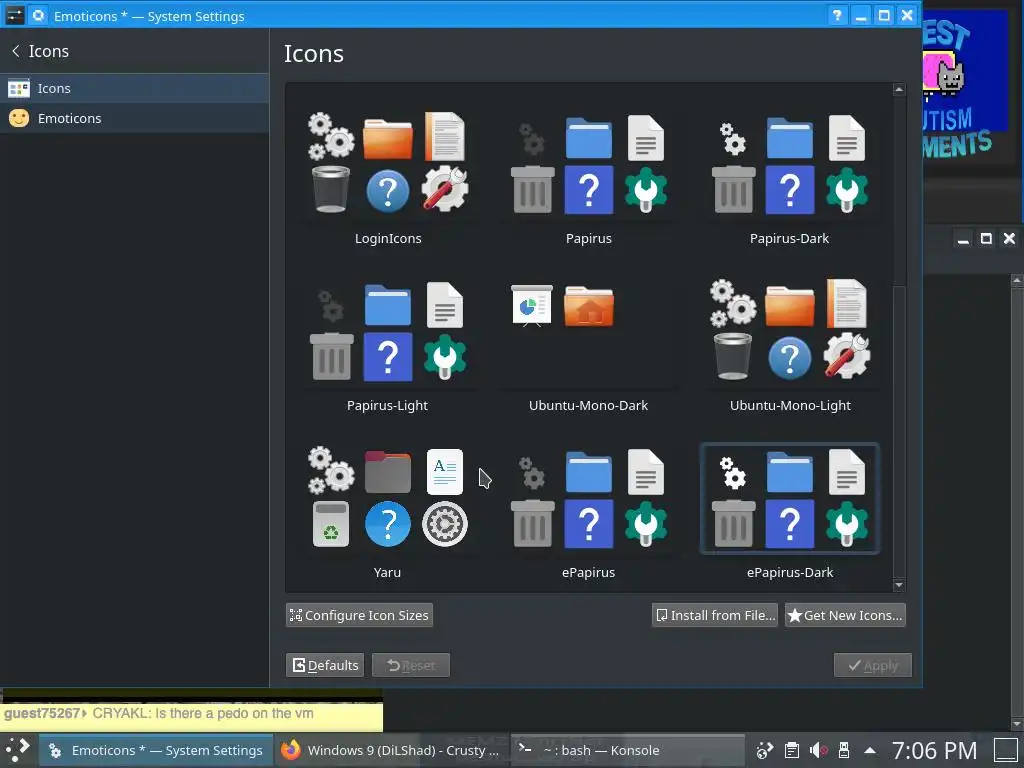Open the Icons sidebar entry
The image size is (1024, 768).
135,88
